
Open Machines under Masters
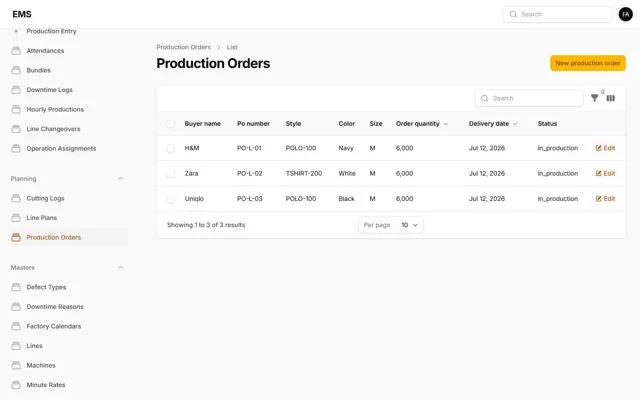tap(41, 366)
